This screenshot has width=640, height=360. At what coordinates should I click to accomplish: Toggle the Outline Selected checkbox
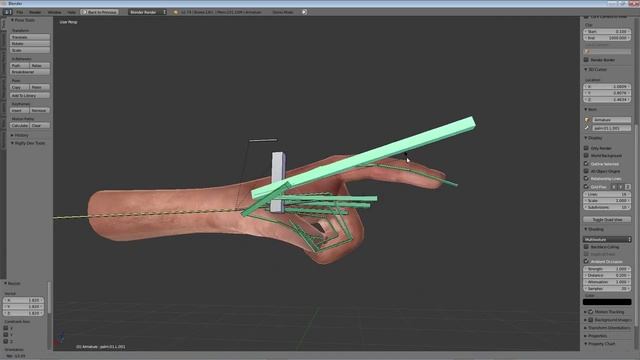[x=586, y=164]
